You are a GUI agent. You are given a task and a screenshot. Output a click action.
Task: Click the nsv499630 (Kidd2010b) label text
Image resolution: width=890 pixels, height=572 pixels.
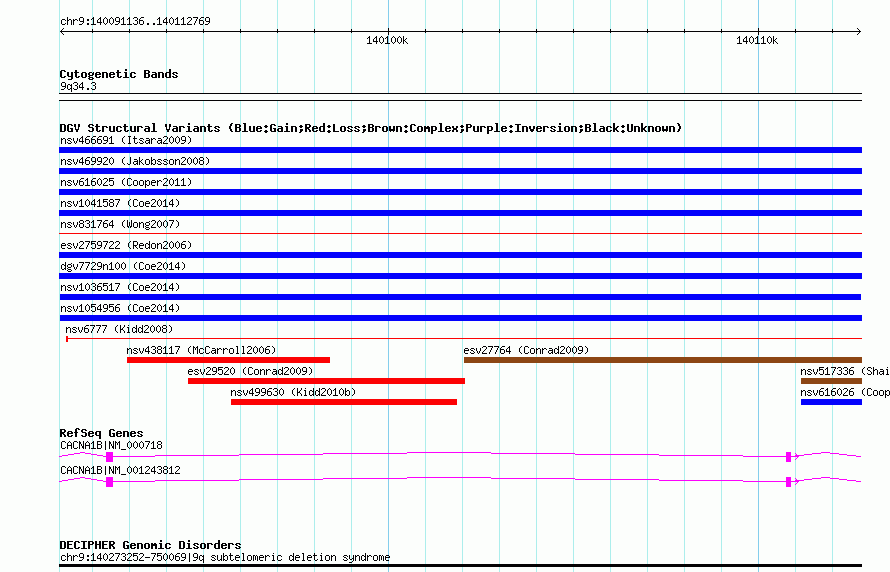[x=293, y=392]
